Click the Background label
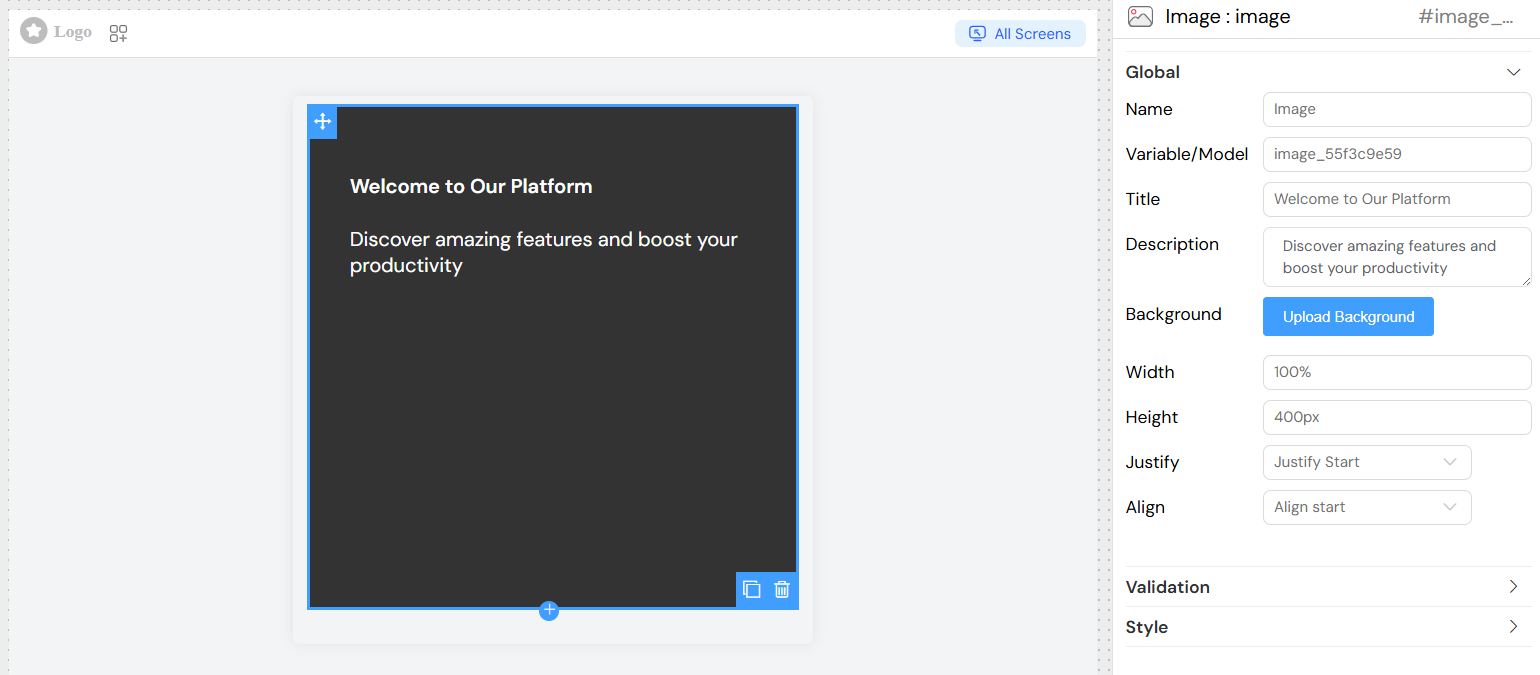1540x675 pixels. pos(1173,314)
